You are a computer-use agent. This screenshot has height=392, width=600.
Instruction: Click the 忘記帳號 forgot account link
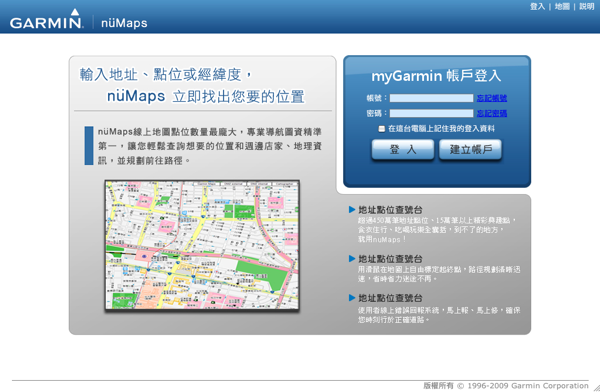(x=492, y=98)
